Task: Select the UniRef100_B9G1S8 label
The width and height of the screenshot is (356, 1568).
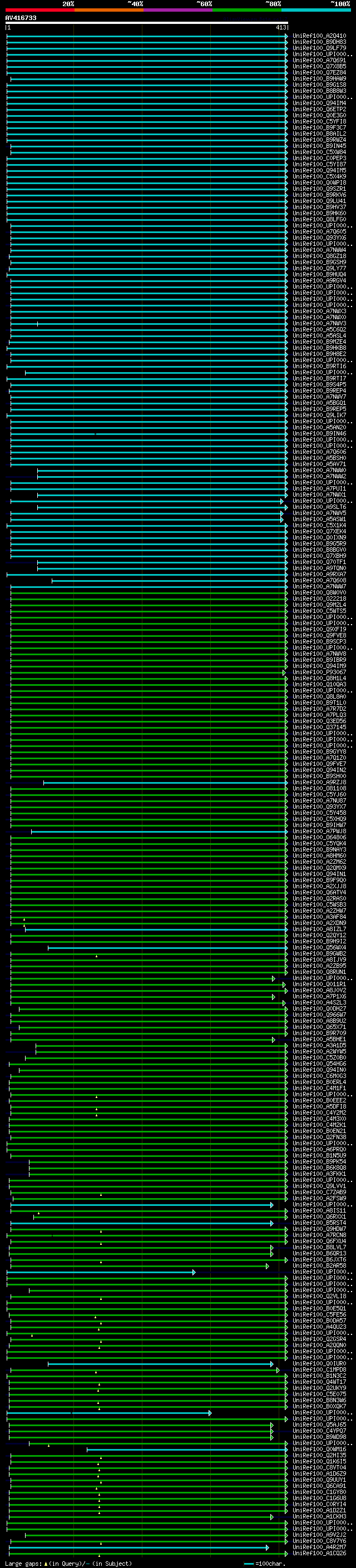Action: [319, 85]
